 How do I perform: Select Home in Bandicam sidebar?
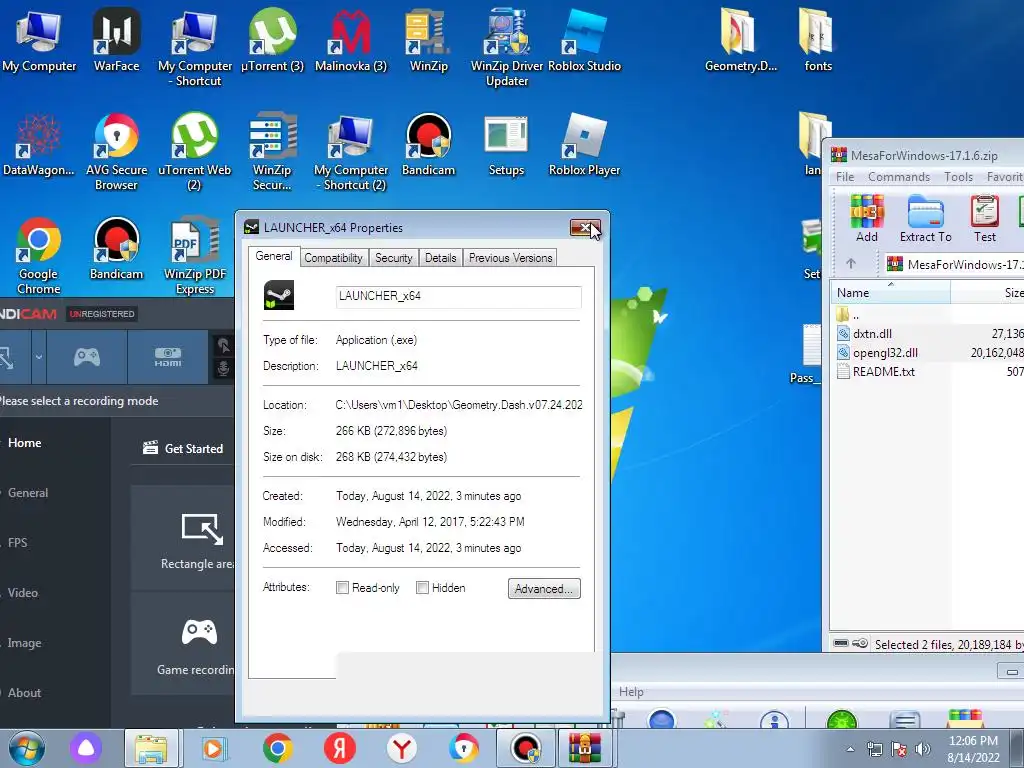(x=25, y=443)
